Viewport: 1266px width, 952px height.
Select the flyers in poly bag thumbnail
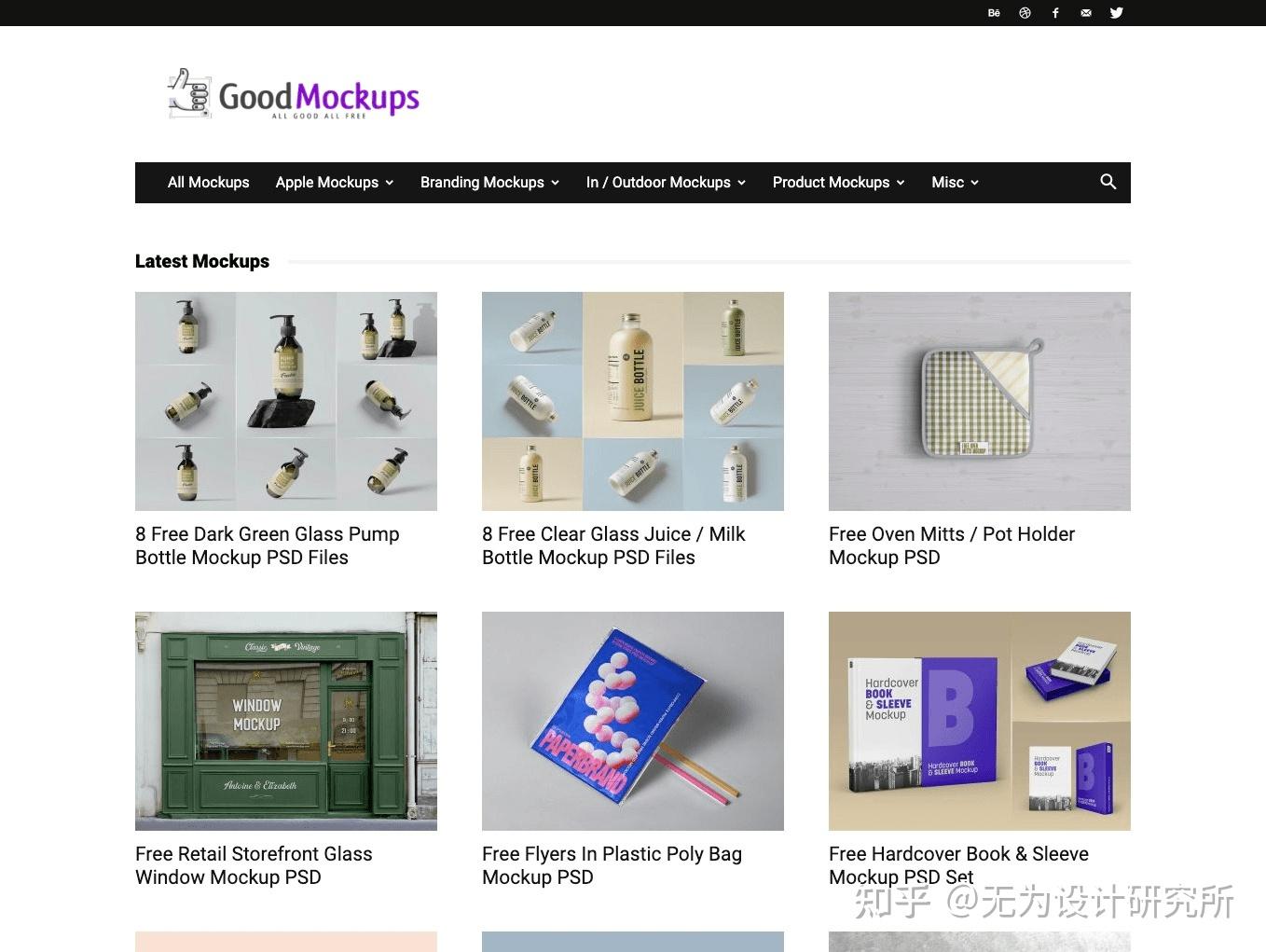click(x=633, y=721)
